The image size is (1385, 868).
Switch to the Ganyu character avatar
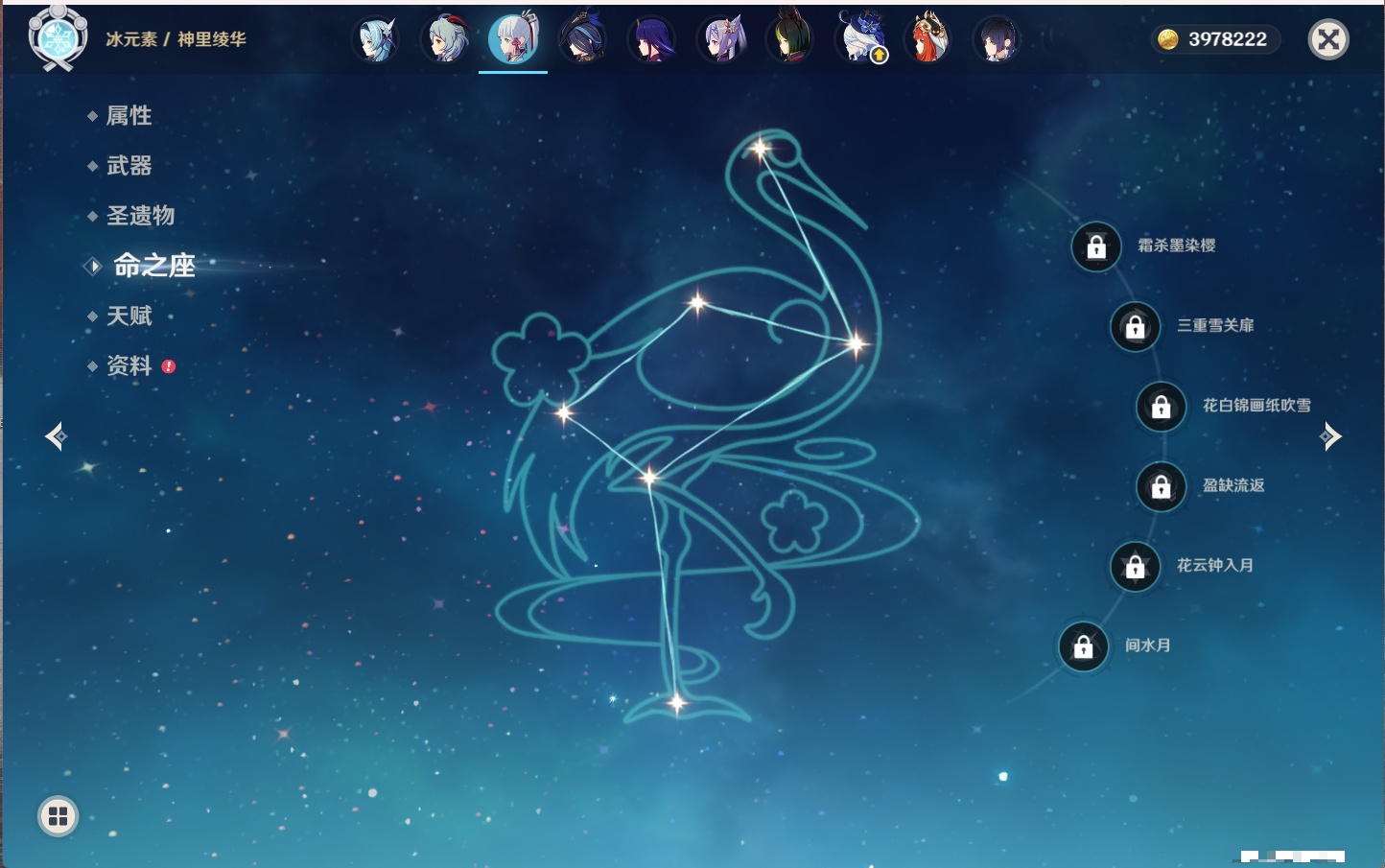click(x=445, y=40)
